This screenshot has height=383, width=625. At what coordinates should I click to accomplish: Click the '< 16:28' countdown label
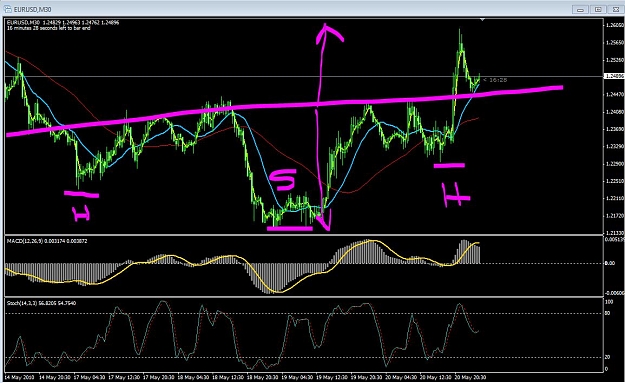(x=495, y=80)
